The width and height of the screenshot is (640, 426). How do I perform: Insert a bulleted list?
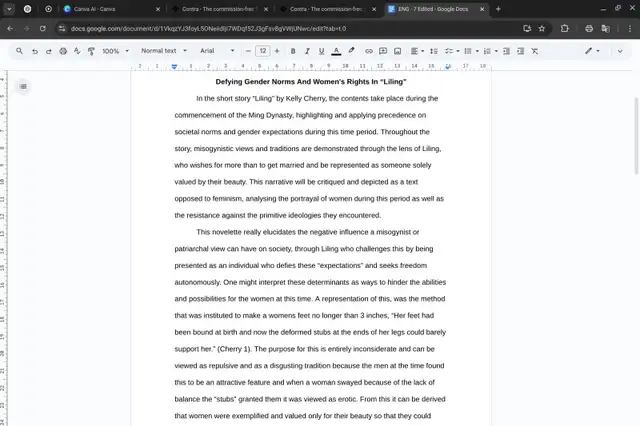pos(468,51)
